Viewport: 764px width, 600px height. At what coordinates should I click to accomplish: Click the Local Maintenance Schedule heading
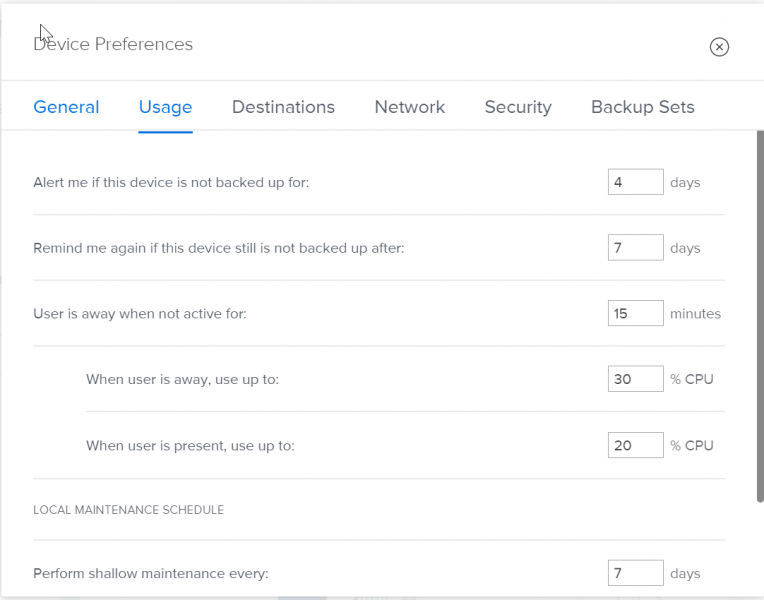tap(128, 510)
